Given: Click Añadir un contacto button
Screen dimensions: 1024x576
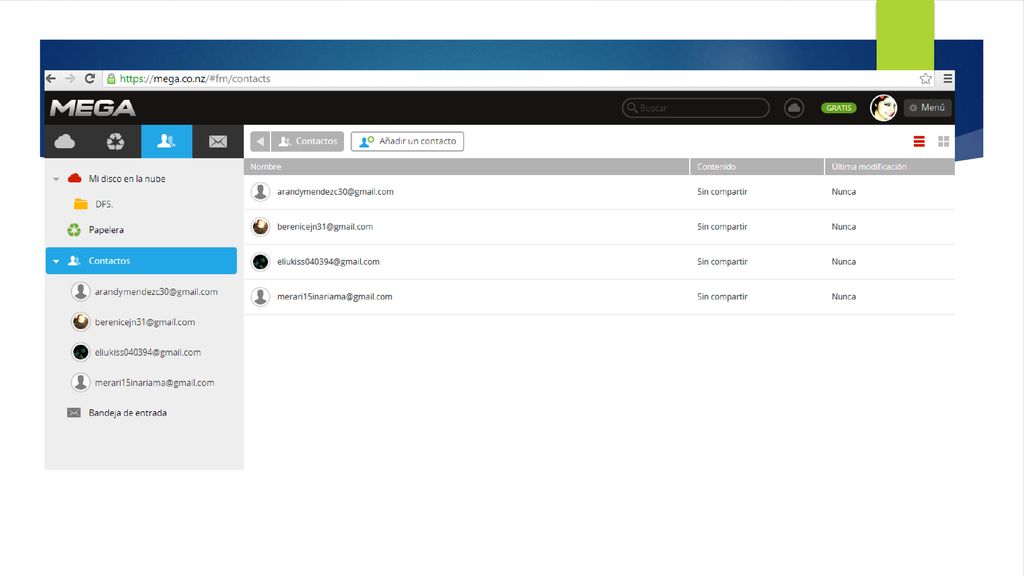Looking at the screenshot, I should pyautogui.click(x=408, y=141).
